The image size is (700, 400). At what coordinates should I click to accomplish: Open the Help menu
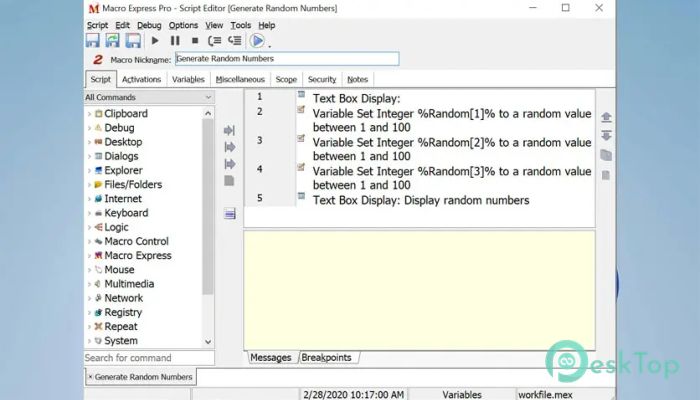pyautogui.click(x=267, y=25)
